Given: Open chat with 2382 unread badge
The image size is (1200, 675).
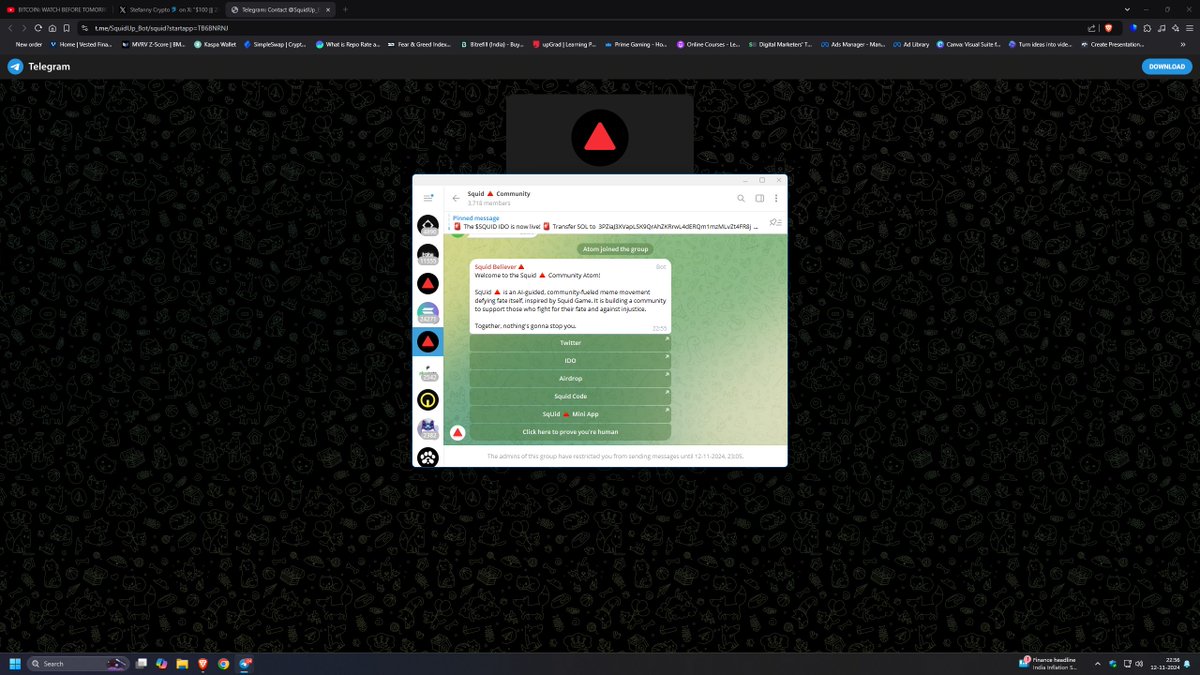Looking at the screenshot, I should pos(428,429).
